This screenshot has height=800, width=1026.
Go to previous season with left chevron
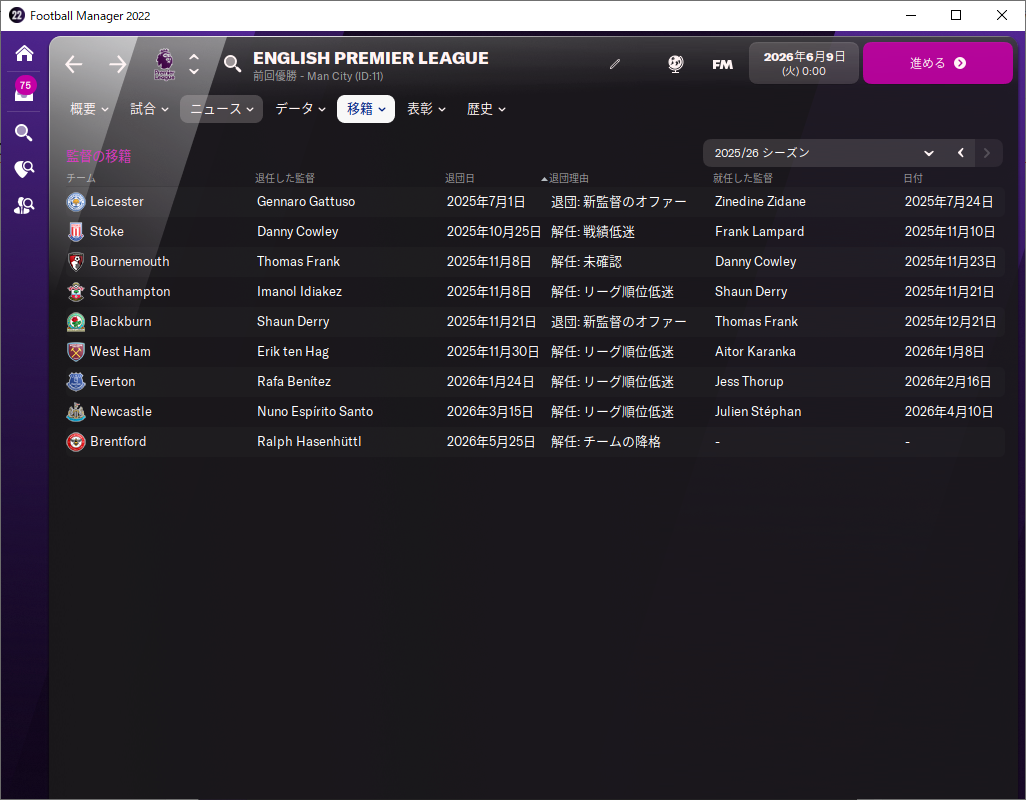pyautogui.click(x=961, y=153)
